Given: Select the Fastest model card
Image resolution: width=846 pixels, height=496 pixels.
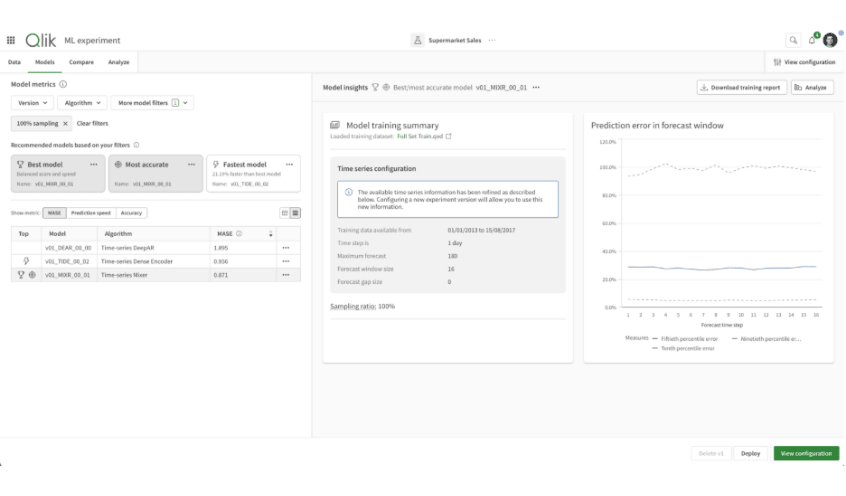Looking at the screenshot, I should (254, 173).
